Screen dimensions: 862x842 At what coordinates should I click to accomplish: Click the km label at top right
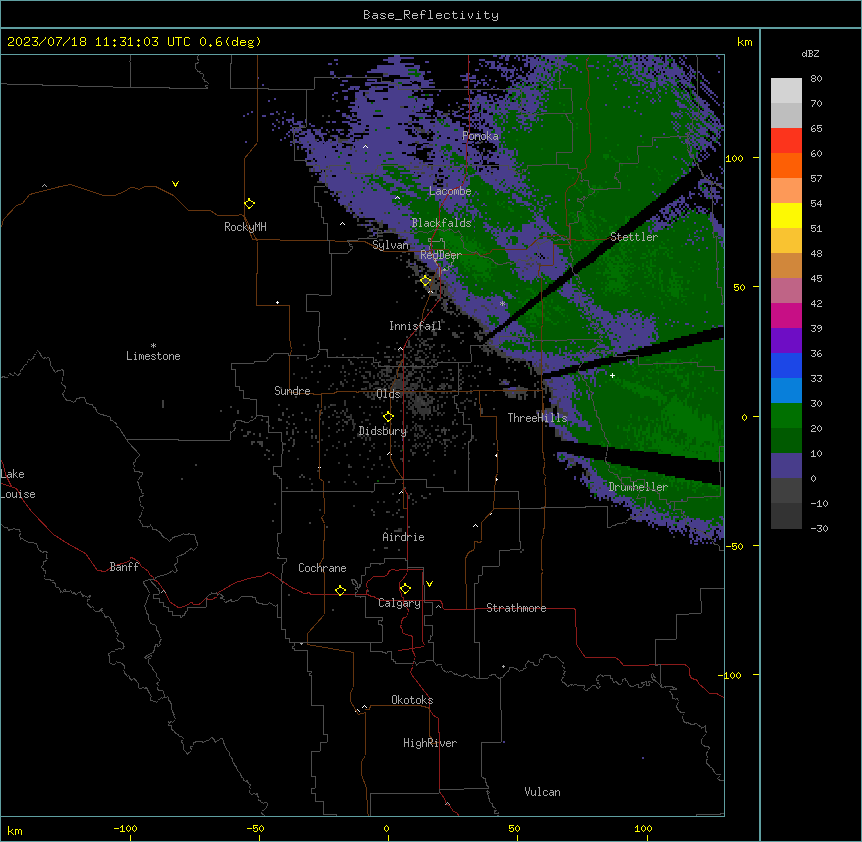(x=745, y=42)
